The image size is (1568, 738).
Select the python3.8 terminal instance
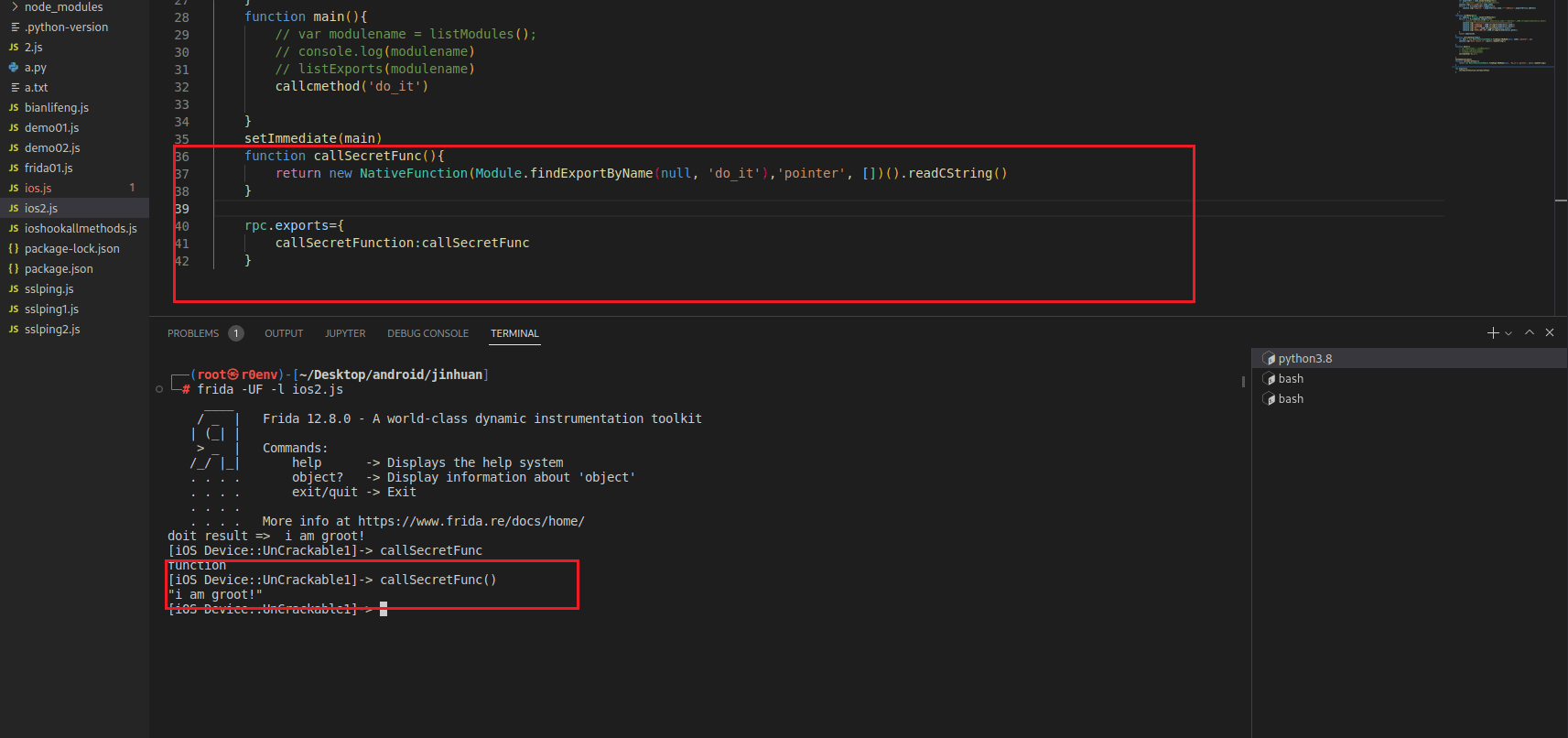(1304, 359)
